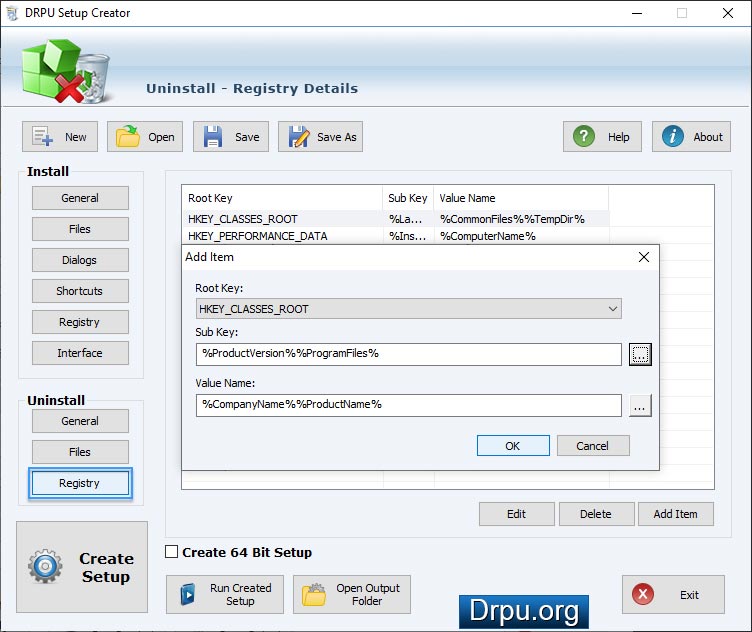This screenshot has width=752, height=632.
Task: Click the Edit button below the list
Action: tap(517, 514)
